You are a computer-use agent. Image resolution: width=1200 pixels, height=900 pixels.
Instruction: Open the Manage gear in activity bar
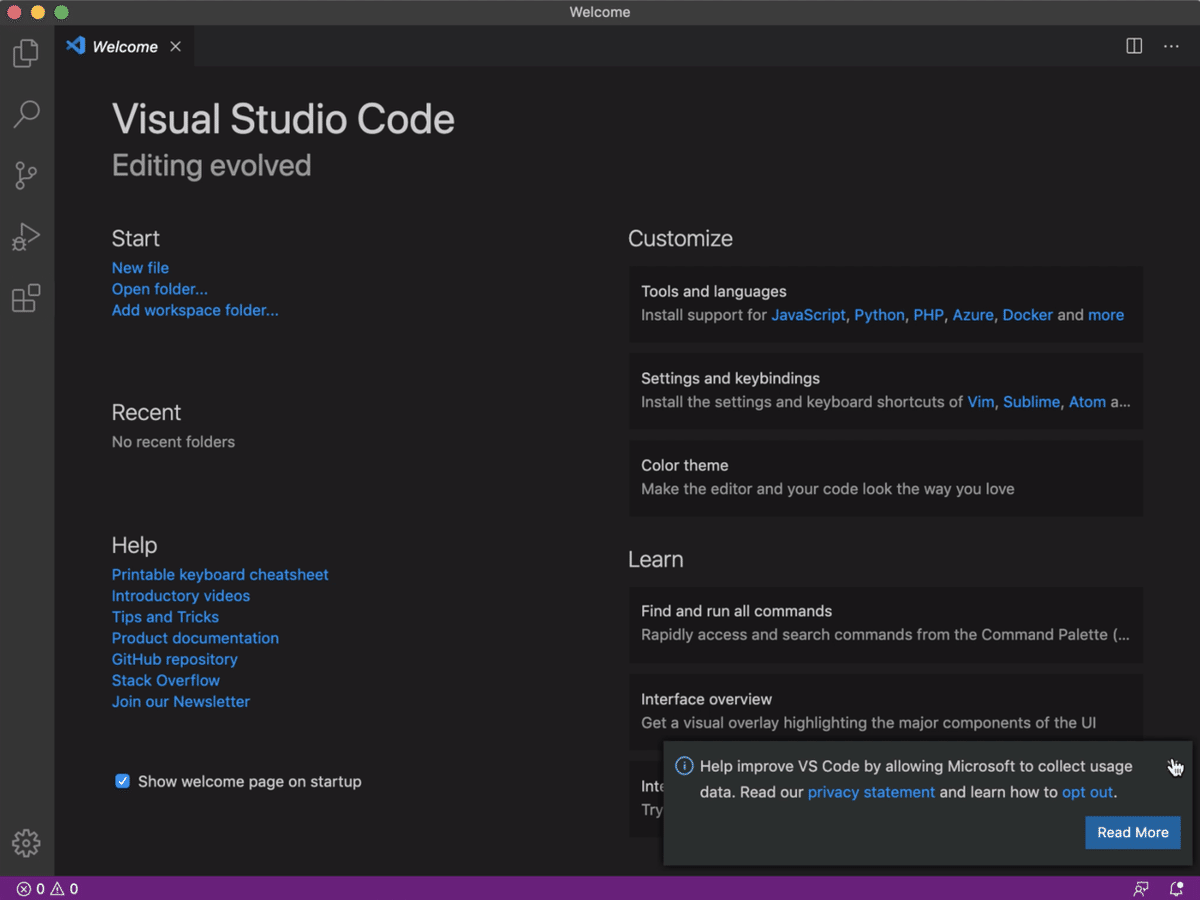click(x=26, y=843)
